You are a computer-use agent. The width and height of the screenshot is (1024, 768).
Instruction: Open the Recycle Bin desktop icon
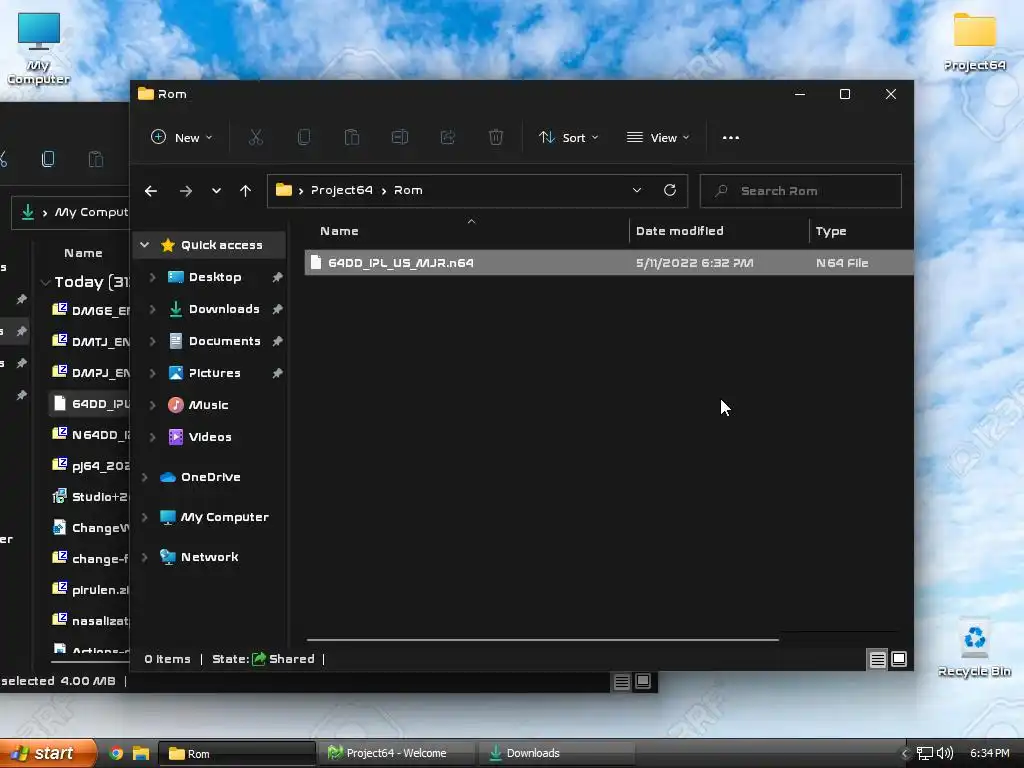(x=974, y=647)
